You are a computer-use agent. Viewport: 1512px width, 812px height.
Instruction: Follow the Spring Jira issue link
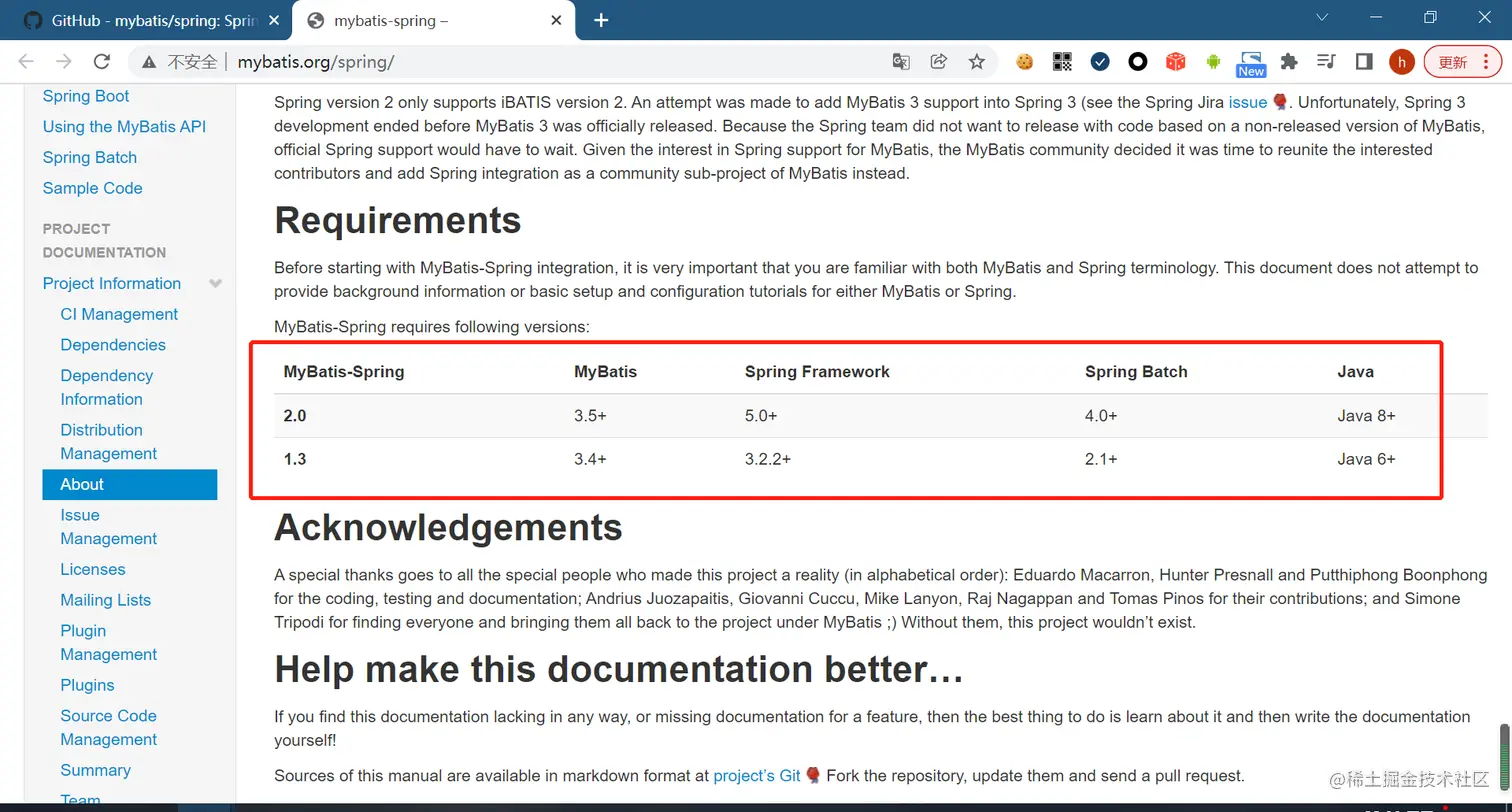pyautogui.click(x=1248, y=102)
